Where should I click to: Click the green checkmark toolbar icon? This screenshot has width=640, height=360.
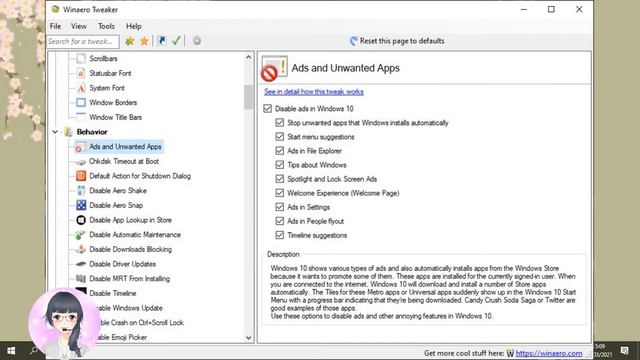tap(176, 41)
